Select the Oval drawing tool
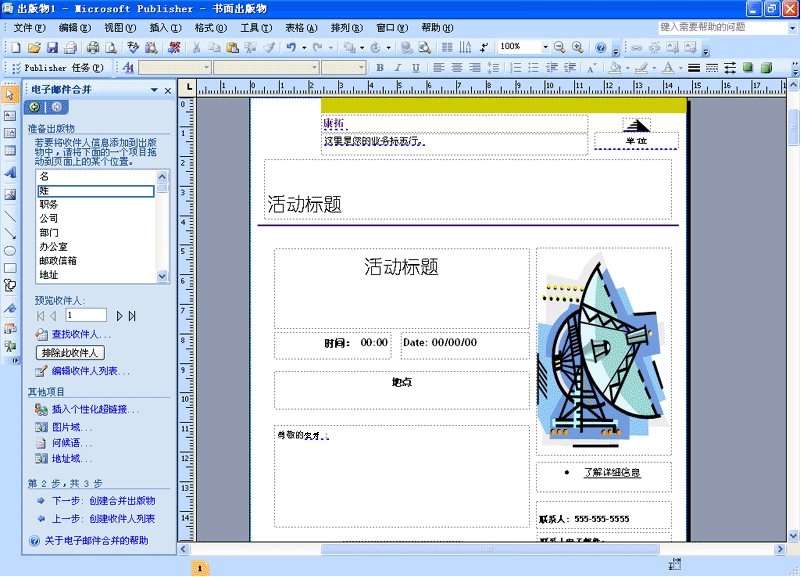Screen dimensions: 801x577 pos(10,250)
